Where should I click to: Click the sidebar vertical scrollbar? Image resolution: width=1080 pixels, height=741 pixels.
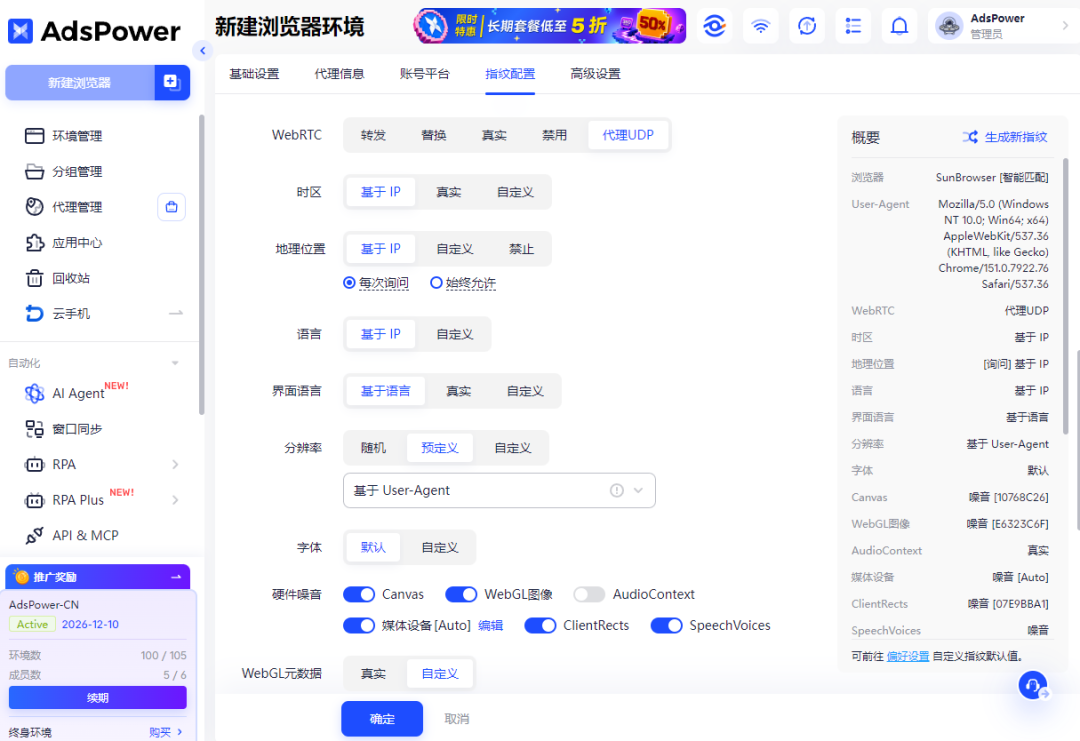click(x=201, y=264)
